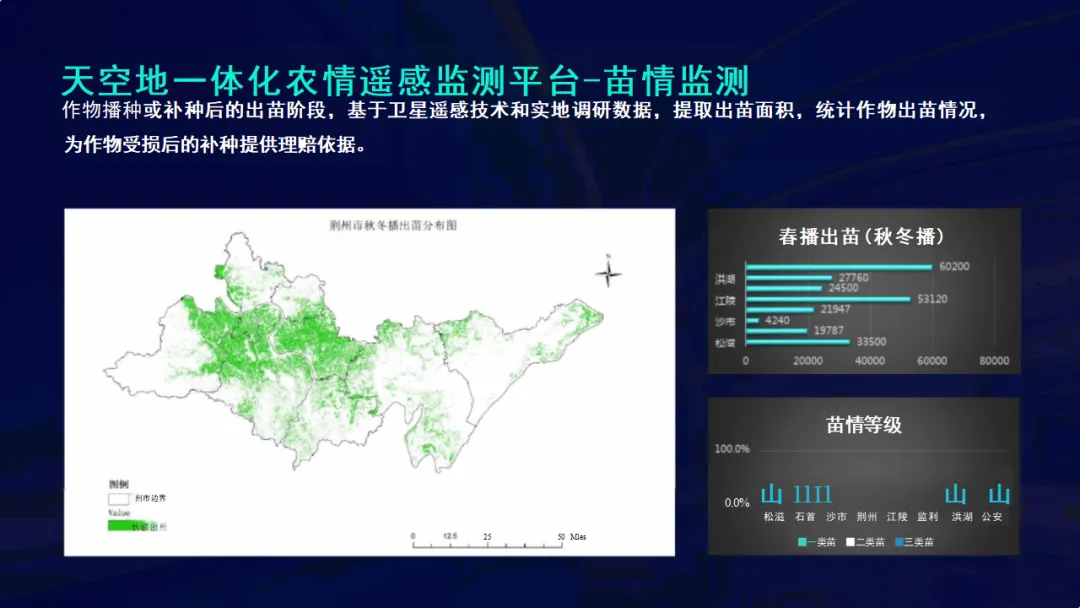Click the 50 Miles scale label
The image size is (1080, 608).
pyautogui.click(x=572, y=536)
